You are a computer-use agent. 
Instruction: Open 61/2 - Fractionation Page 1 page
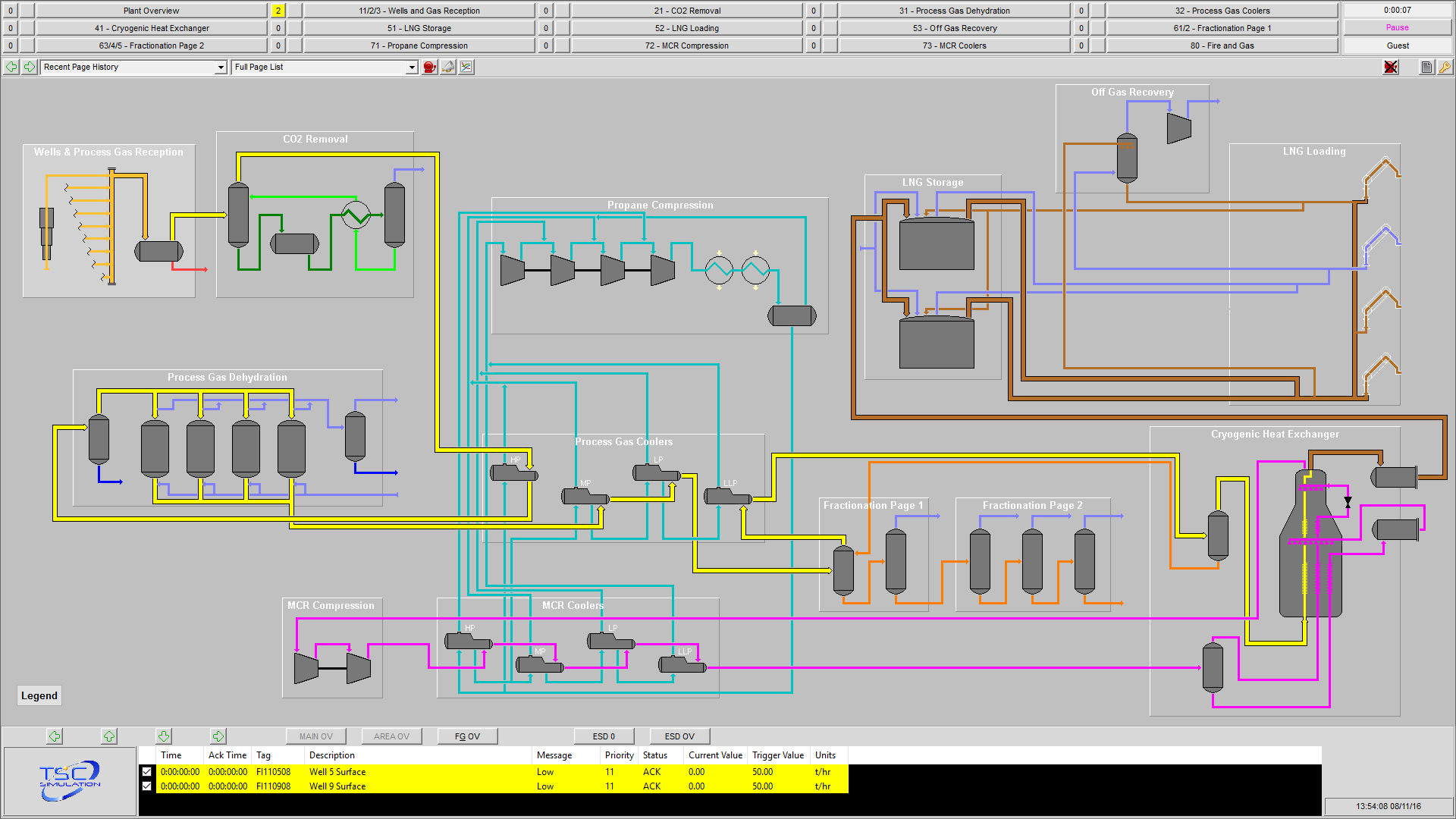pyautogui.click(x=1222, y=28)
